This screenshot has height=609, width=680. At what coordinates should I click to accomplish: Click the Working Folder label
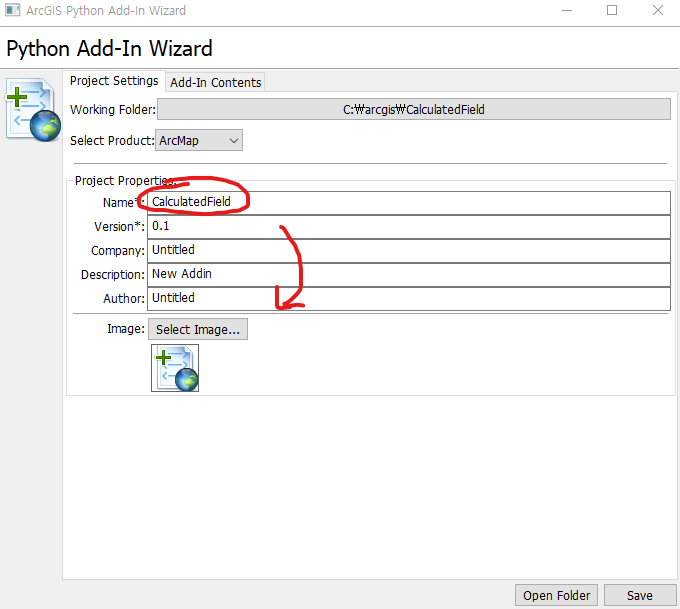coord(113,109)
